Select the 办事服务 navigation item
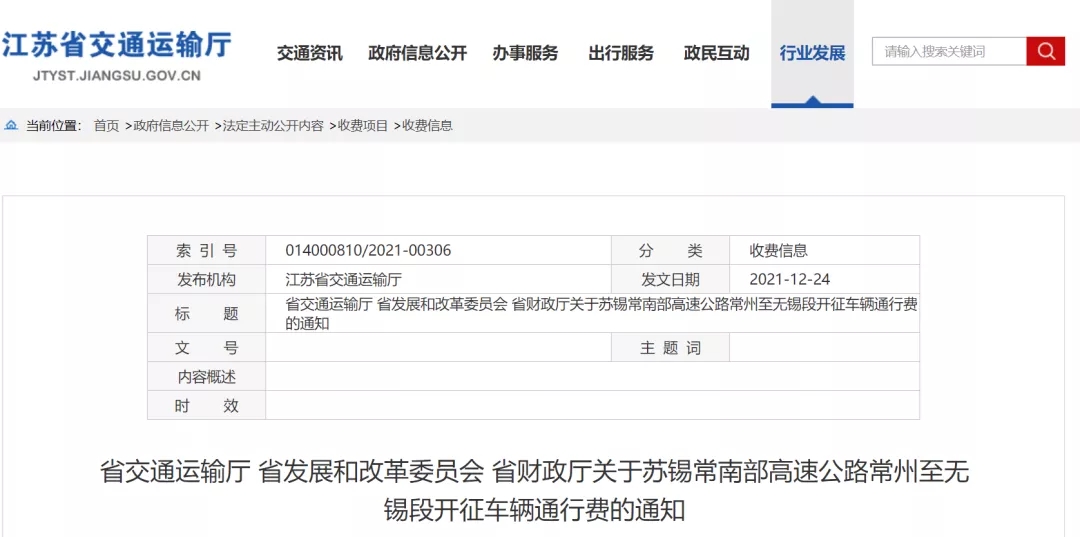The image size is (1080, 537). click(525, 53)
